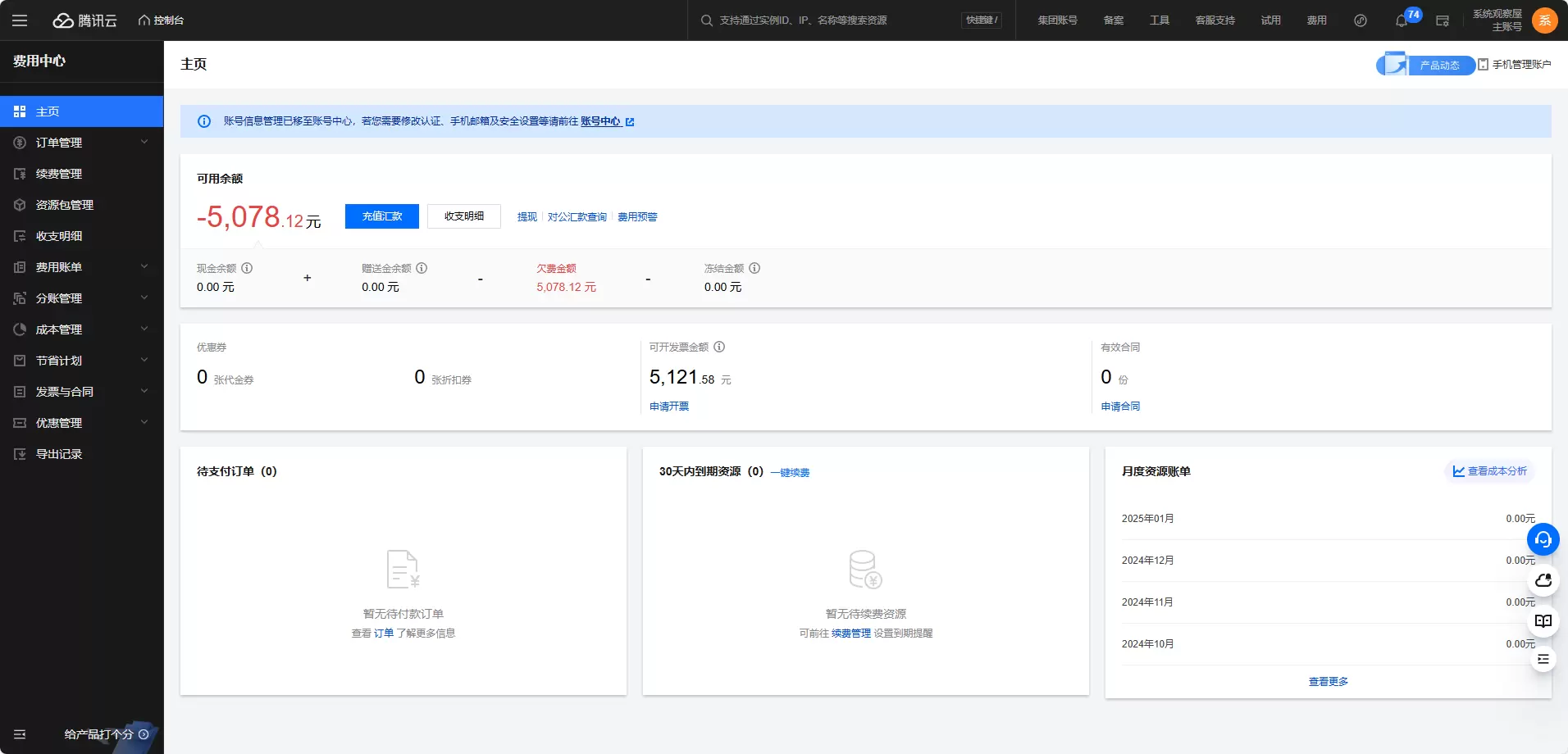Click the cloud shell floating icon
This screenshot has width=1568, height=754.
pyautogui.click(x=1543, y=580)
